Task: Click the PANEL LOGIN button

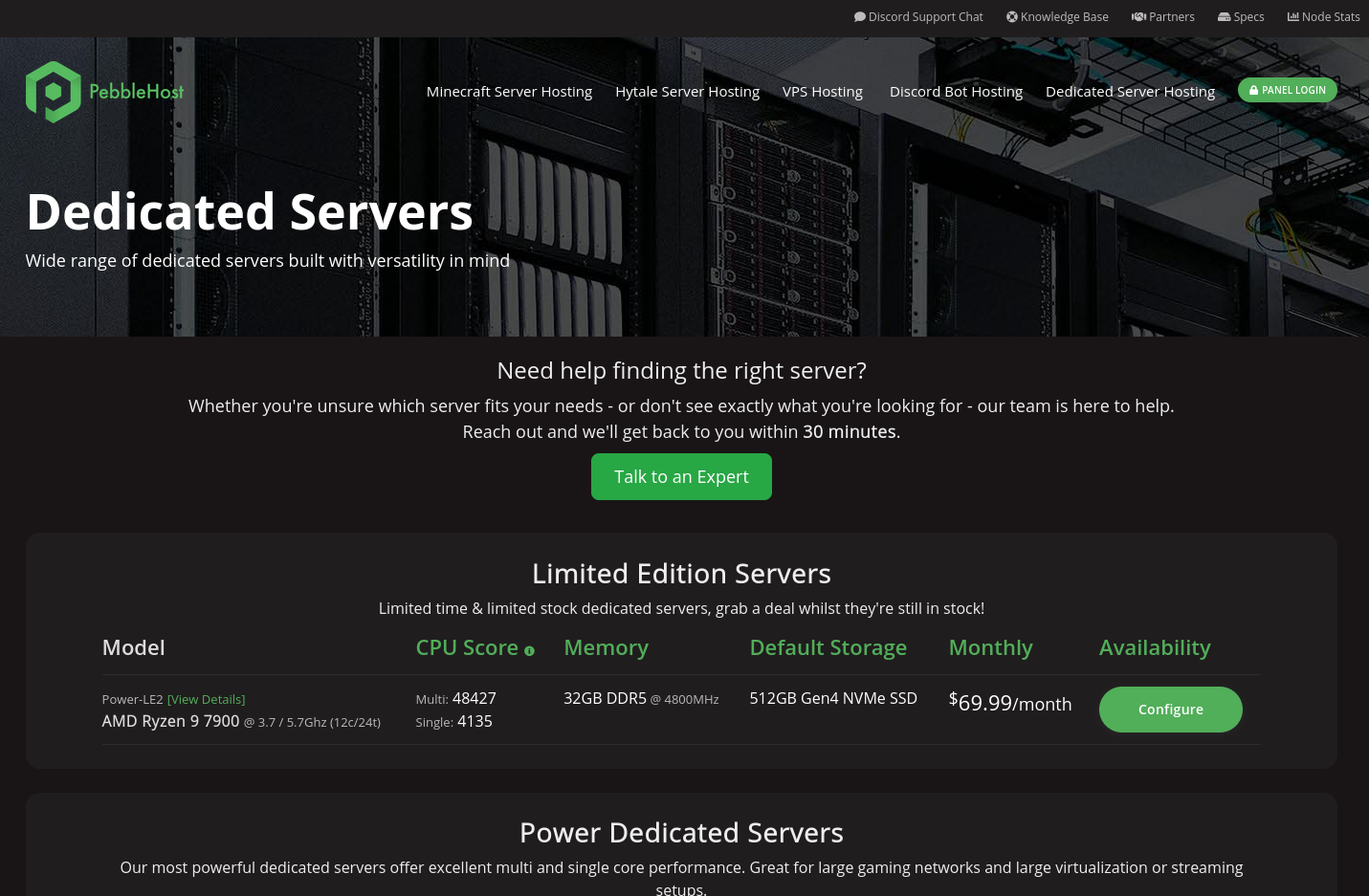Action: tap(1288, 90)
